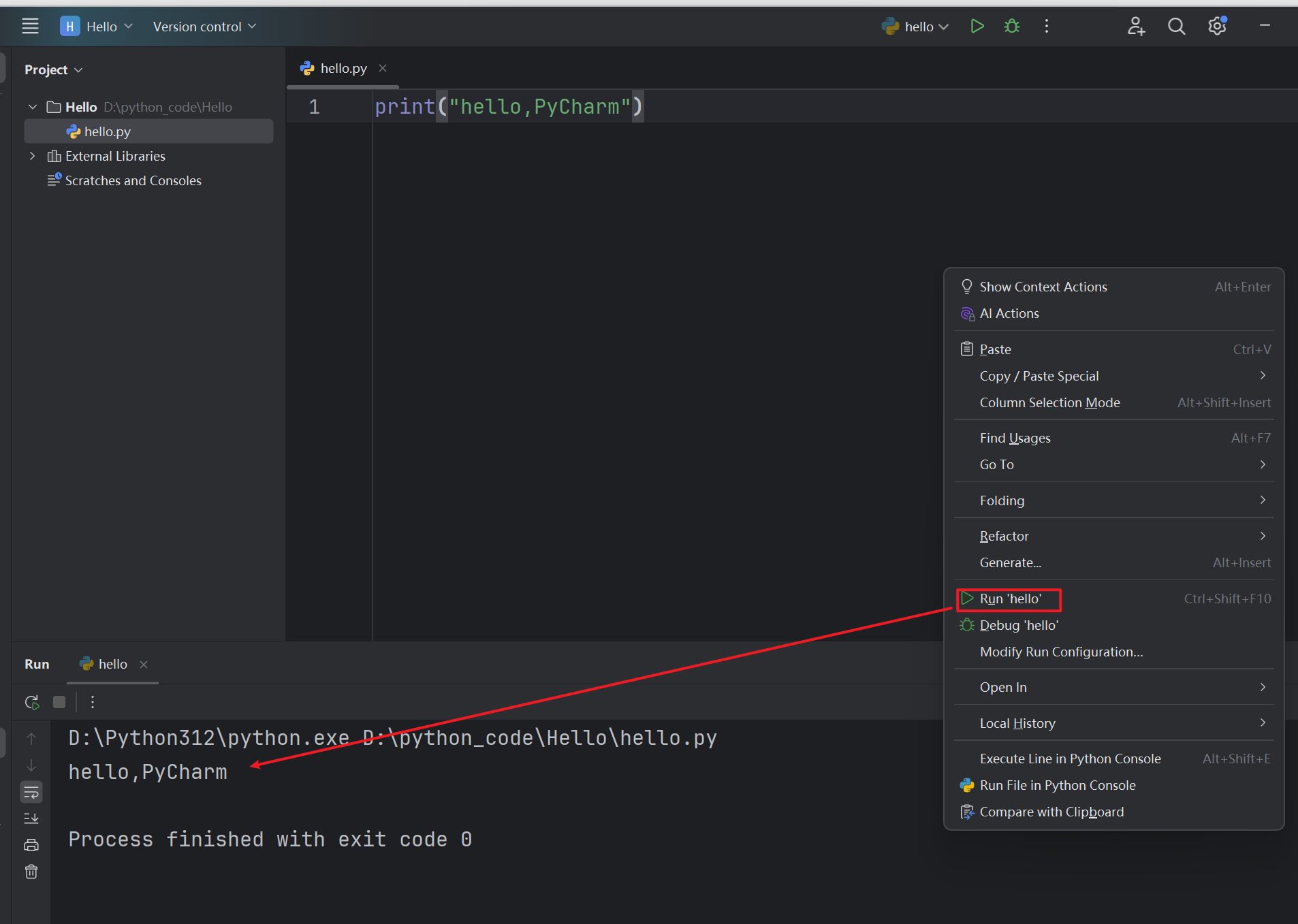Select Scratches and Consoles node

click(x=133, y=180)
